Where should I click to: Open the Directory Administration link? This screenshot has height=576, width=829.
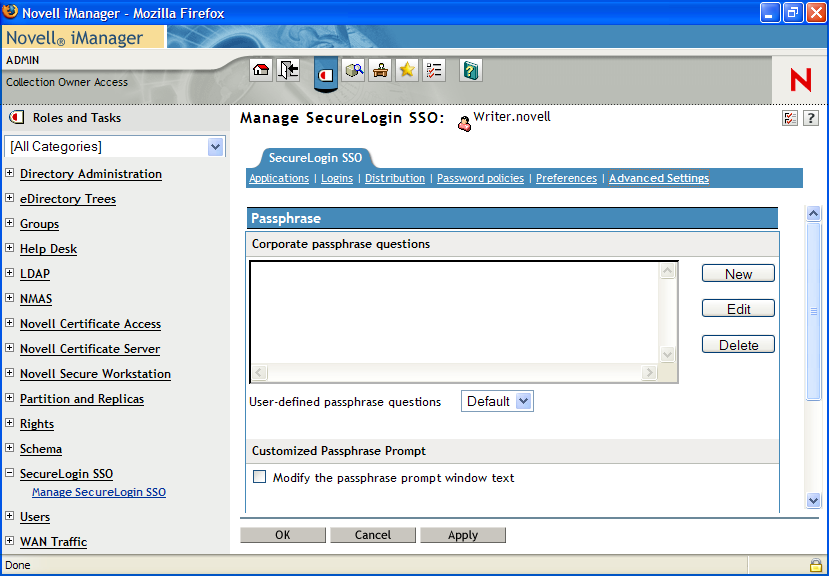91,174
